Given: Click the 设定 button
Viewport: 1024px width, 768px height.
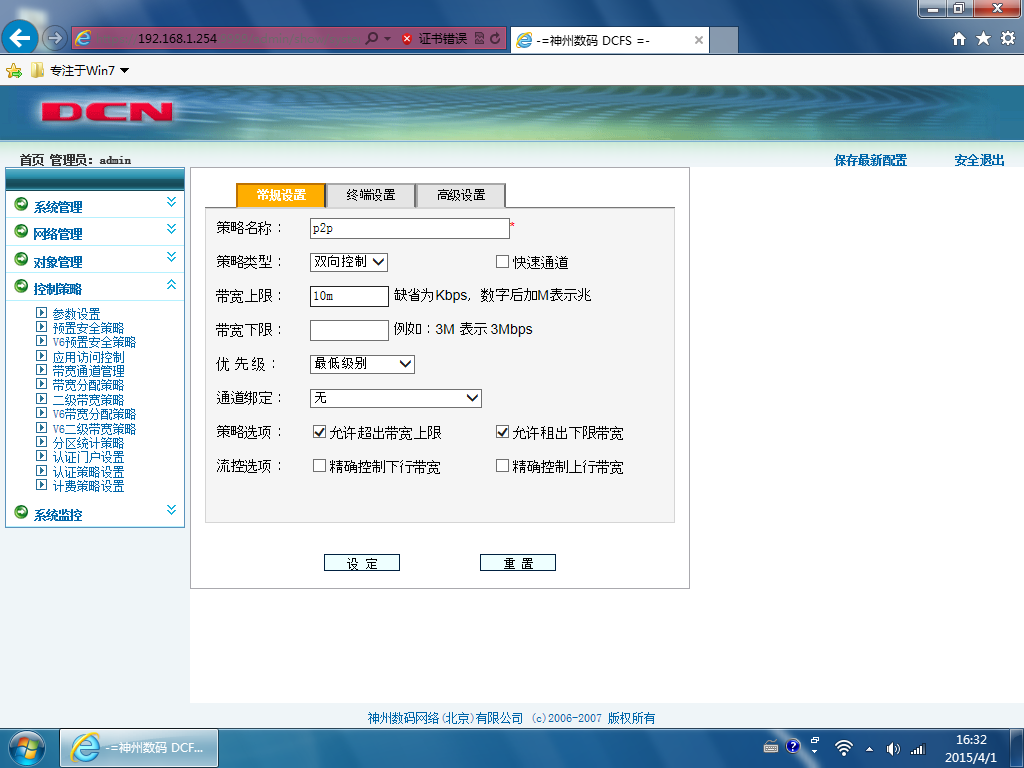Looking at the screenshot, I should point(362,563).
